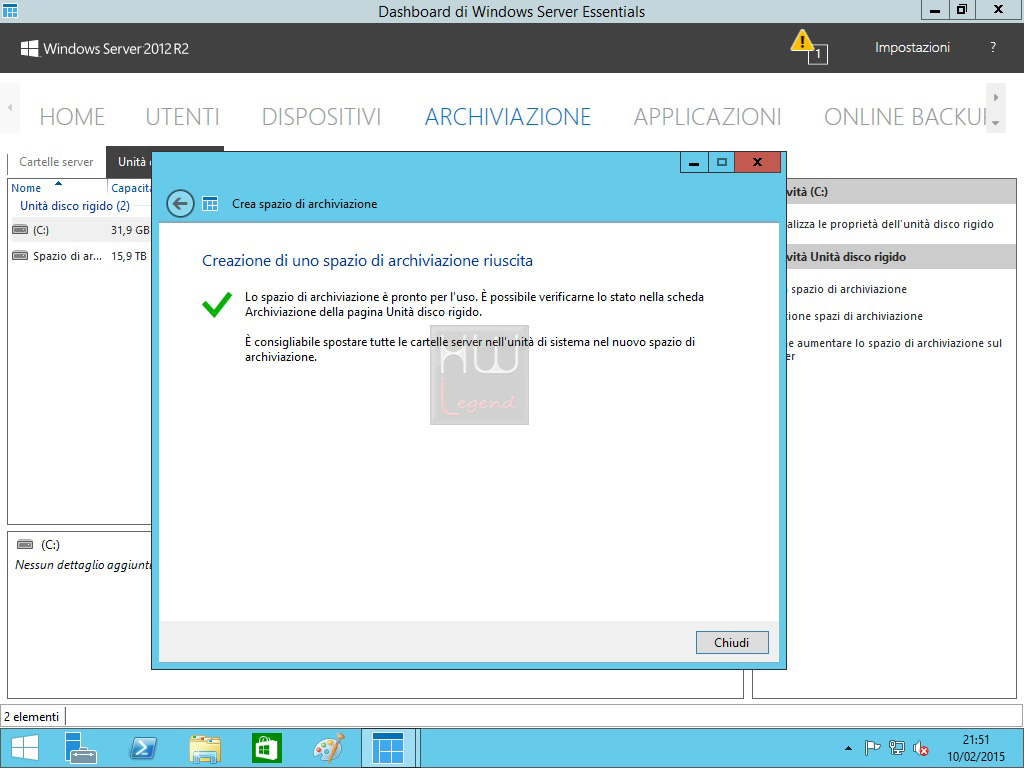This screenshot has height=768, width=1024.
Task: Close the wizard with the red X
Action: (x=758, y=163)
